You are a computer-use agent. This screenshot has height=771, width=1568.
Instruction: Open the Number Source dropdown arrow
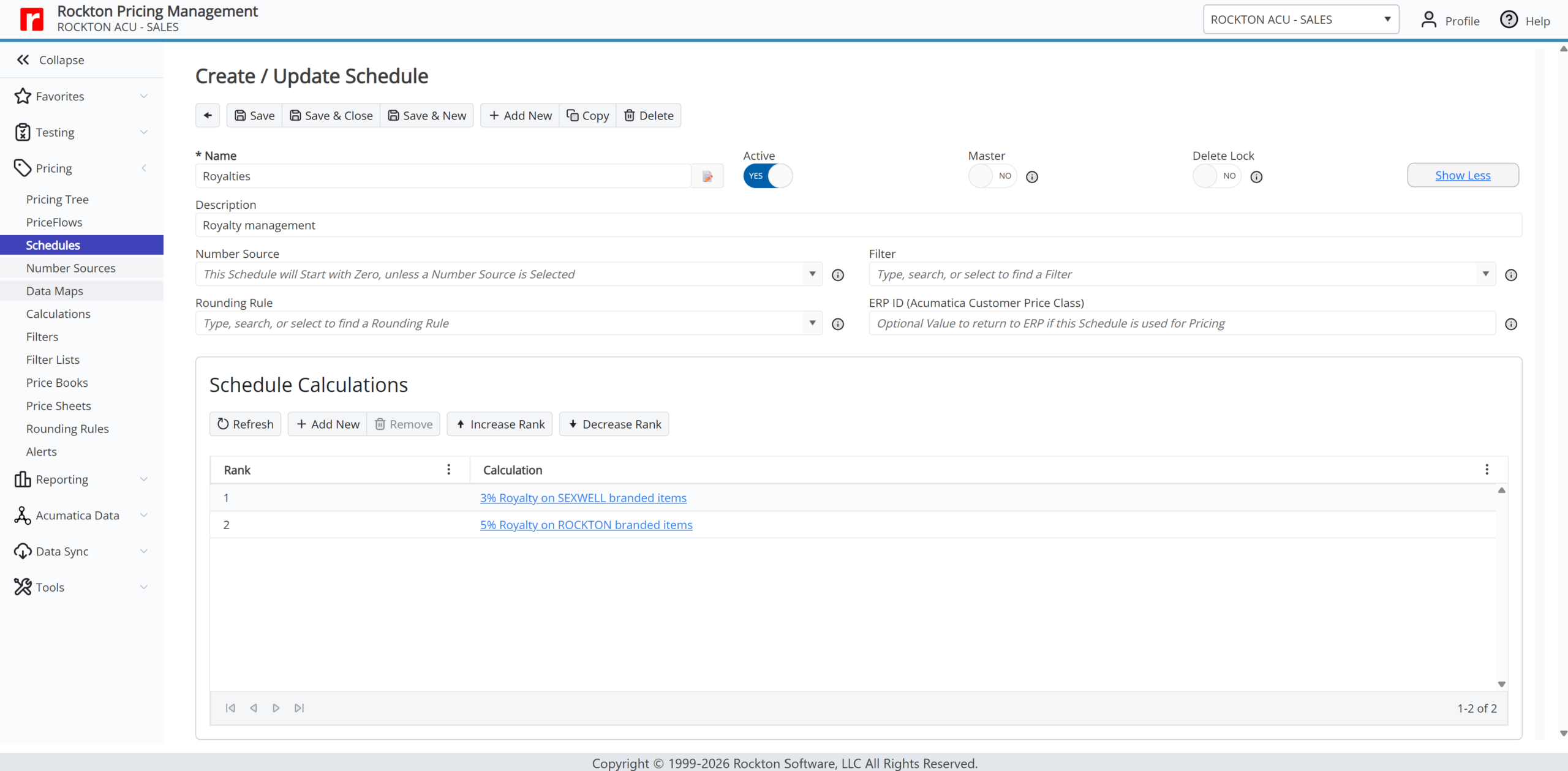(812, 274)
